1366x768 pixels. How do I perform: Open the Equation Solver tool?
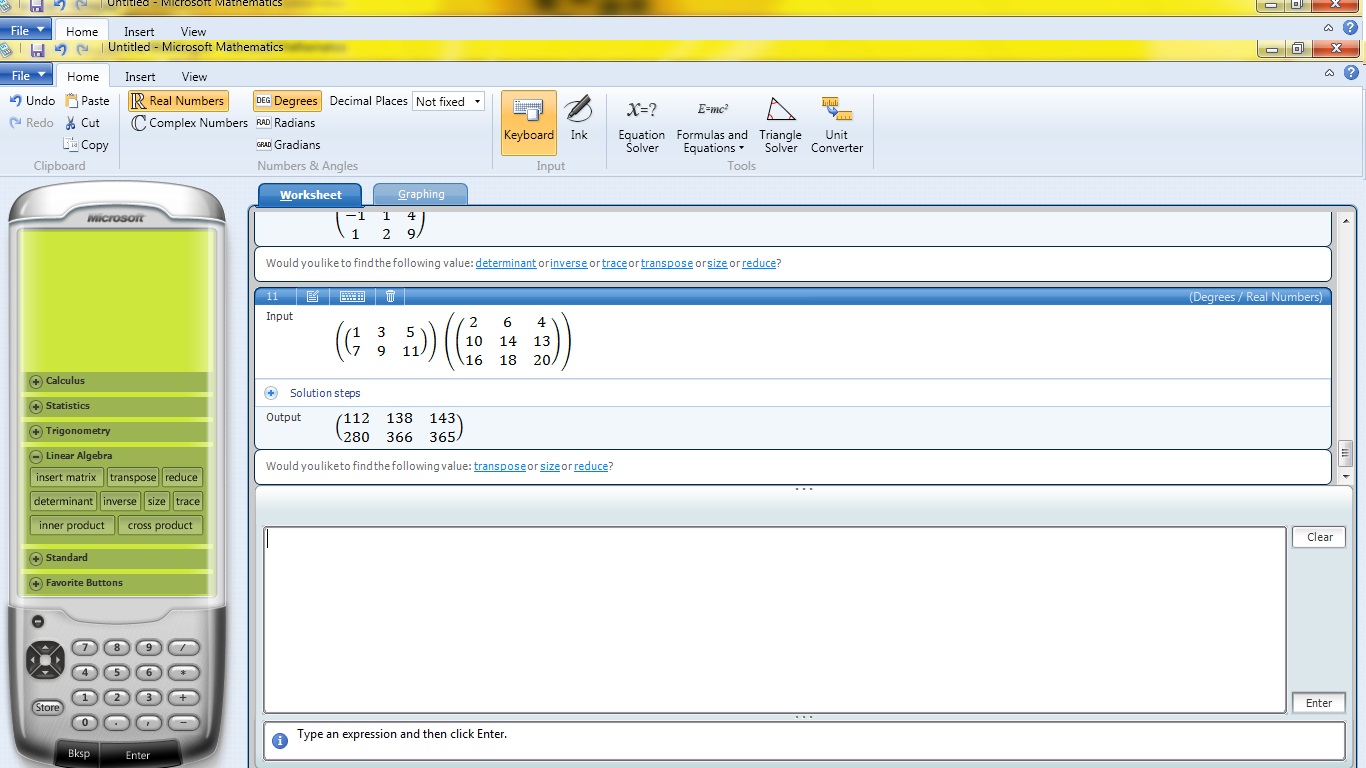tap(642, 125)
